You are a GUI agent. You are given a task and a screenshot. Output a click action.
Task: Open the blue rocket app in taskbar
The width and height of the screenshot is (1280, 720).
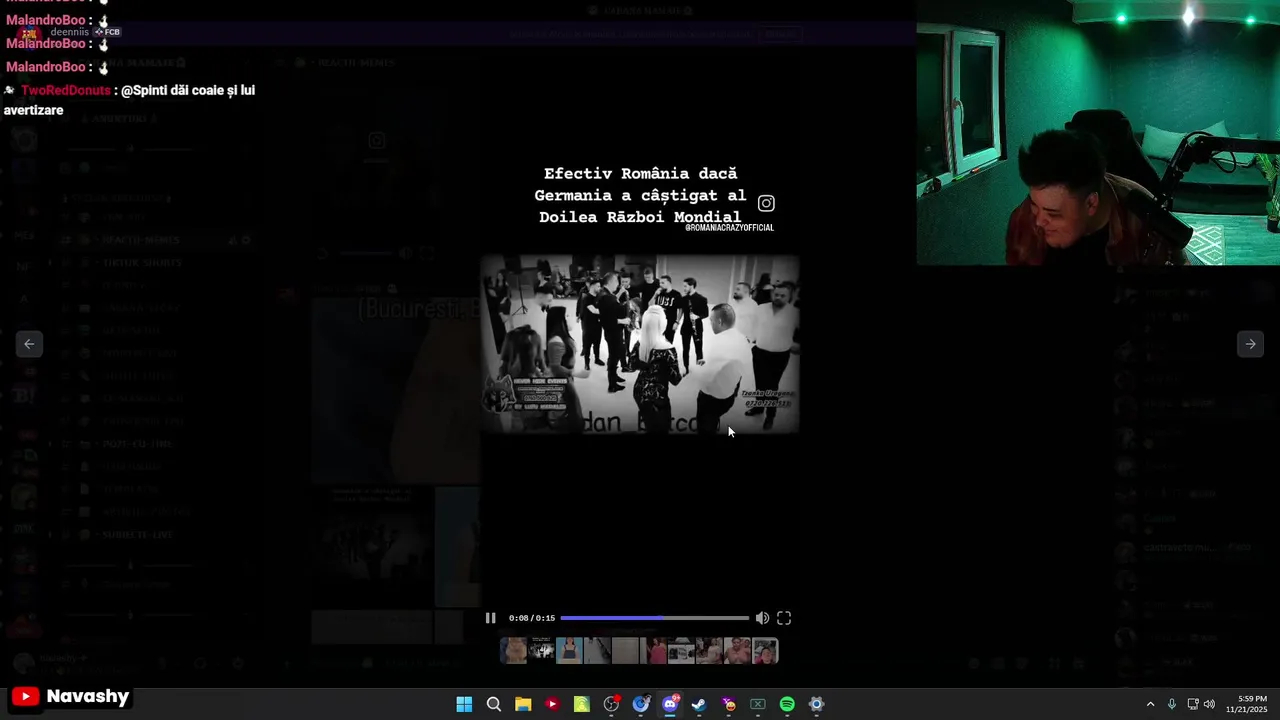pyautogui.click(x=640, y=704)
